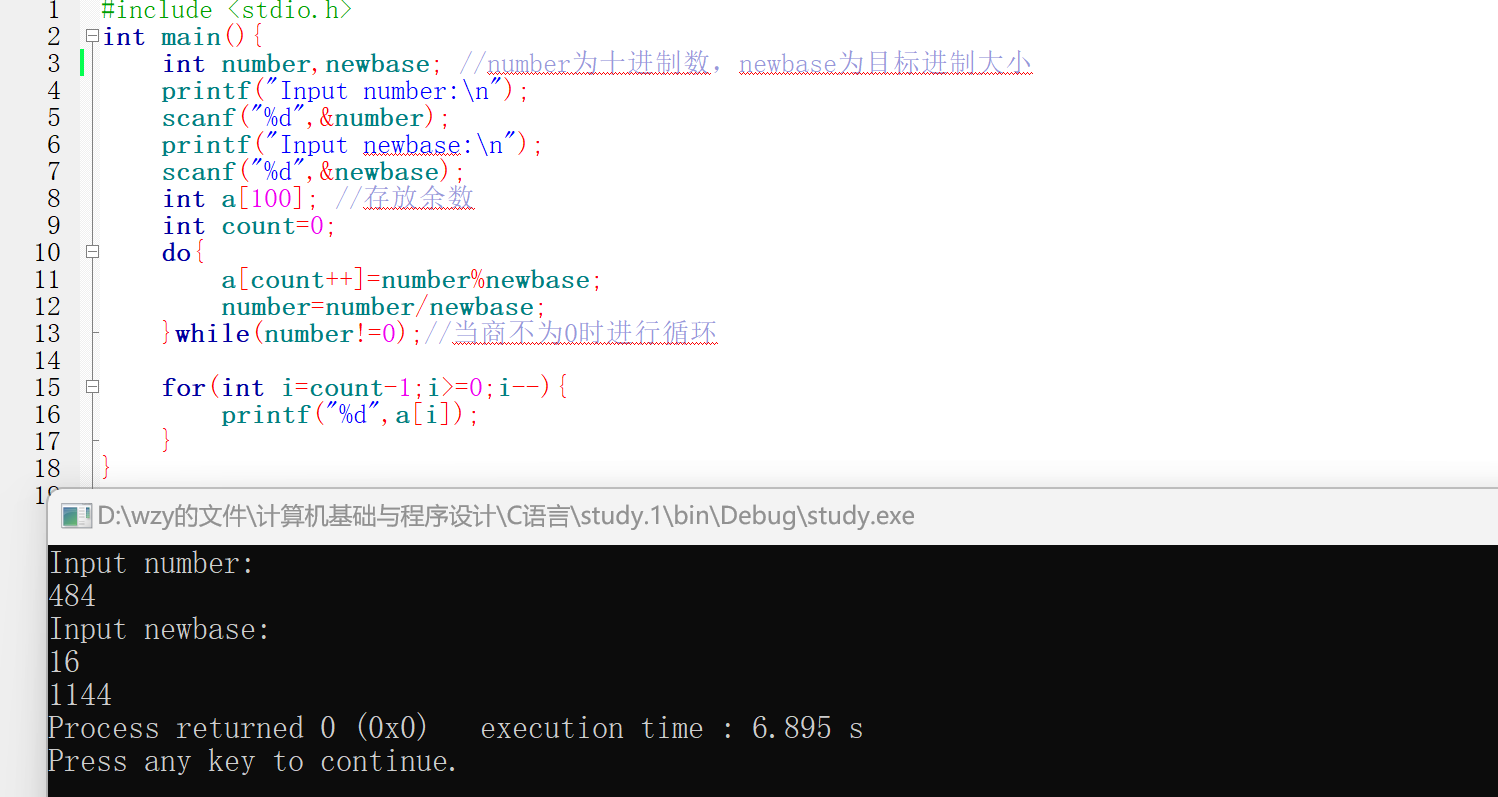Click the 'int count=0;' statement
This screenshot has height=797, width=1498.
click(x=249, y=227)
